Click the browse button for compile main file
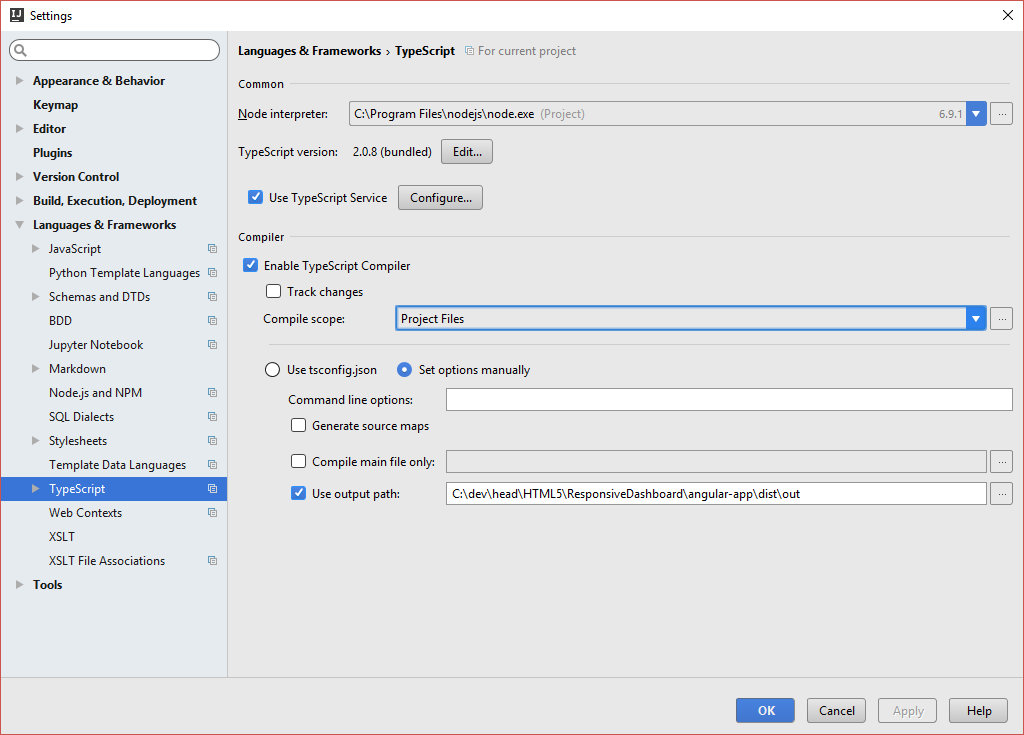 click(x=1001, y=462)
